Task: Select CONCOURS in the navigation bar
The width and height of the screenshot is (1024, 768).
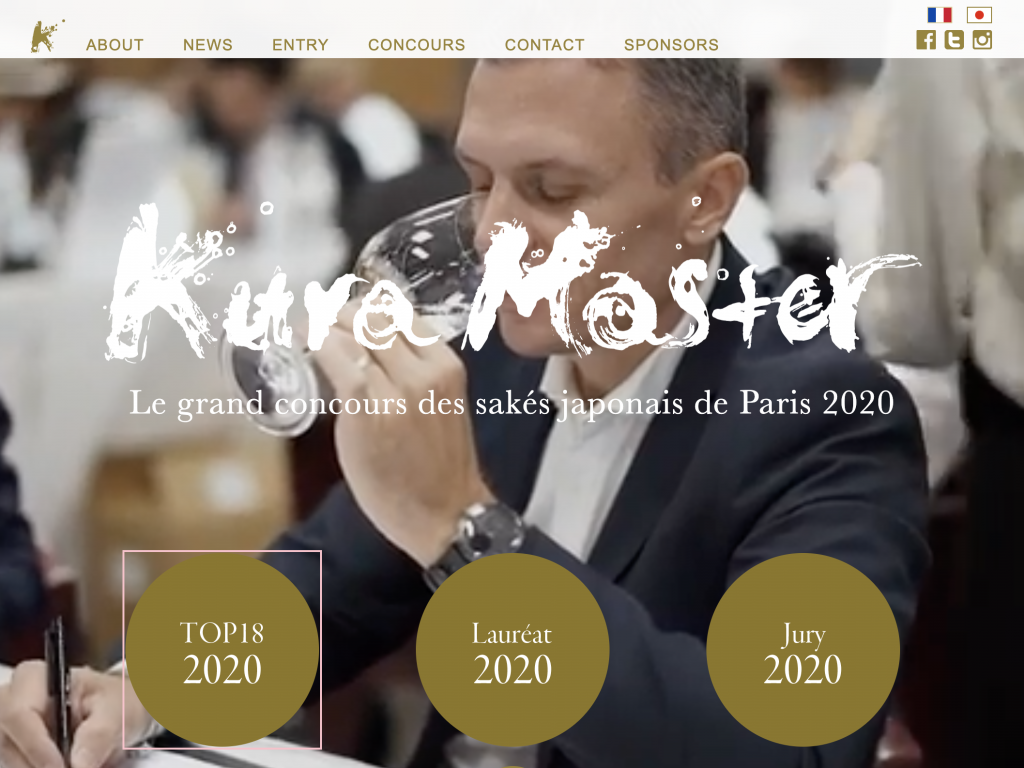Action: point(417,44)
